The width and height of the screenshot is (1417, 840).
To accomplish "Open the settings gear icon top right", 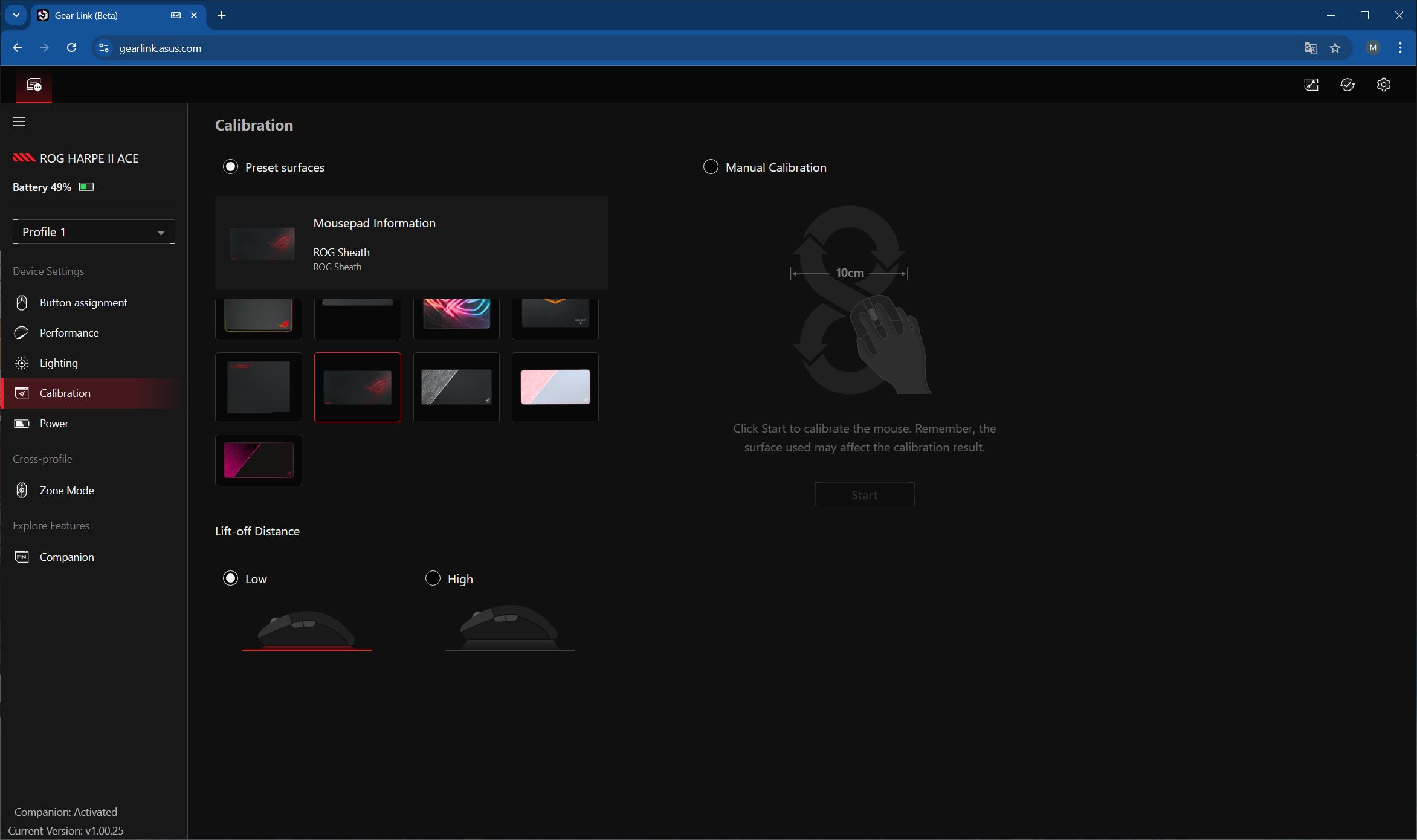I will pyautogui.click(x=1383, y=85).
